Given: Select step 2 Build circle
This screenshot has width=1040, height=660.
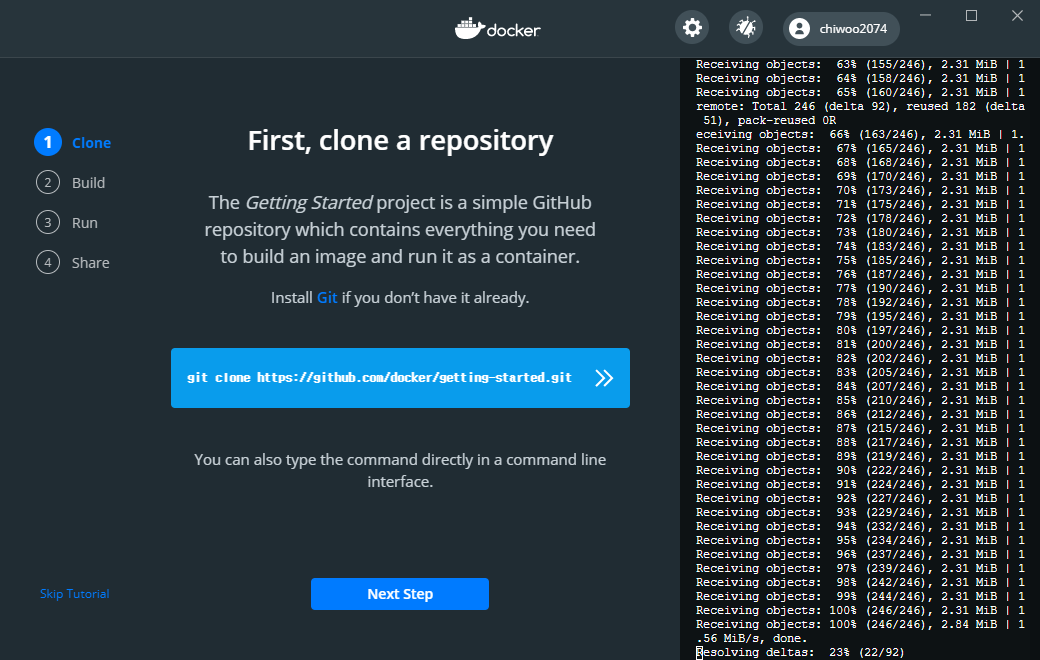Looking at the screenshot, I should [48, 182].
